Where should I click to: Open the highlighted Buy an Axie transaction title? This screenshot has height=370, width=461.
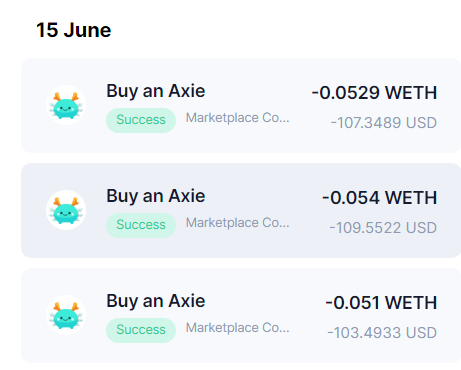[x=156, y=196]
